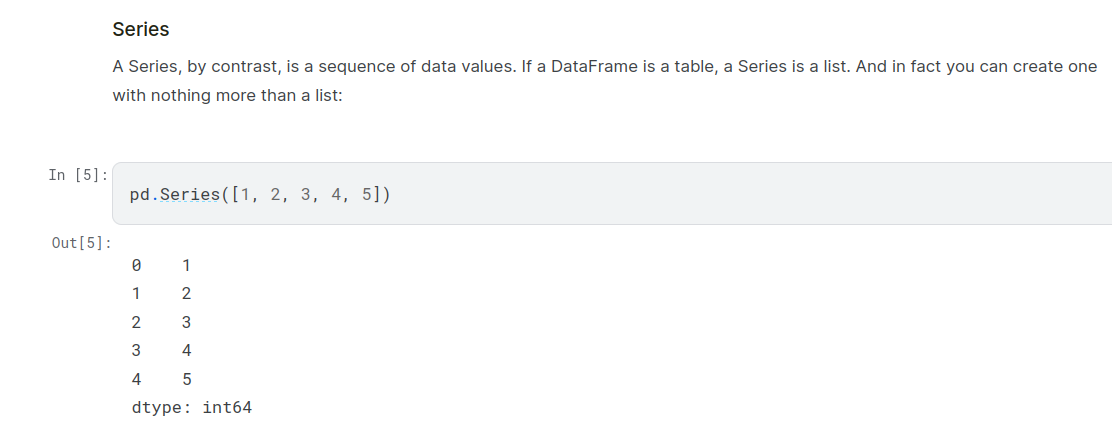1112x433 pixels.
Task: Click value 5 in last output row
Action: (x=186, y=379)
